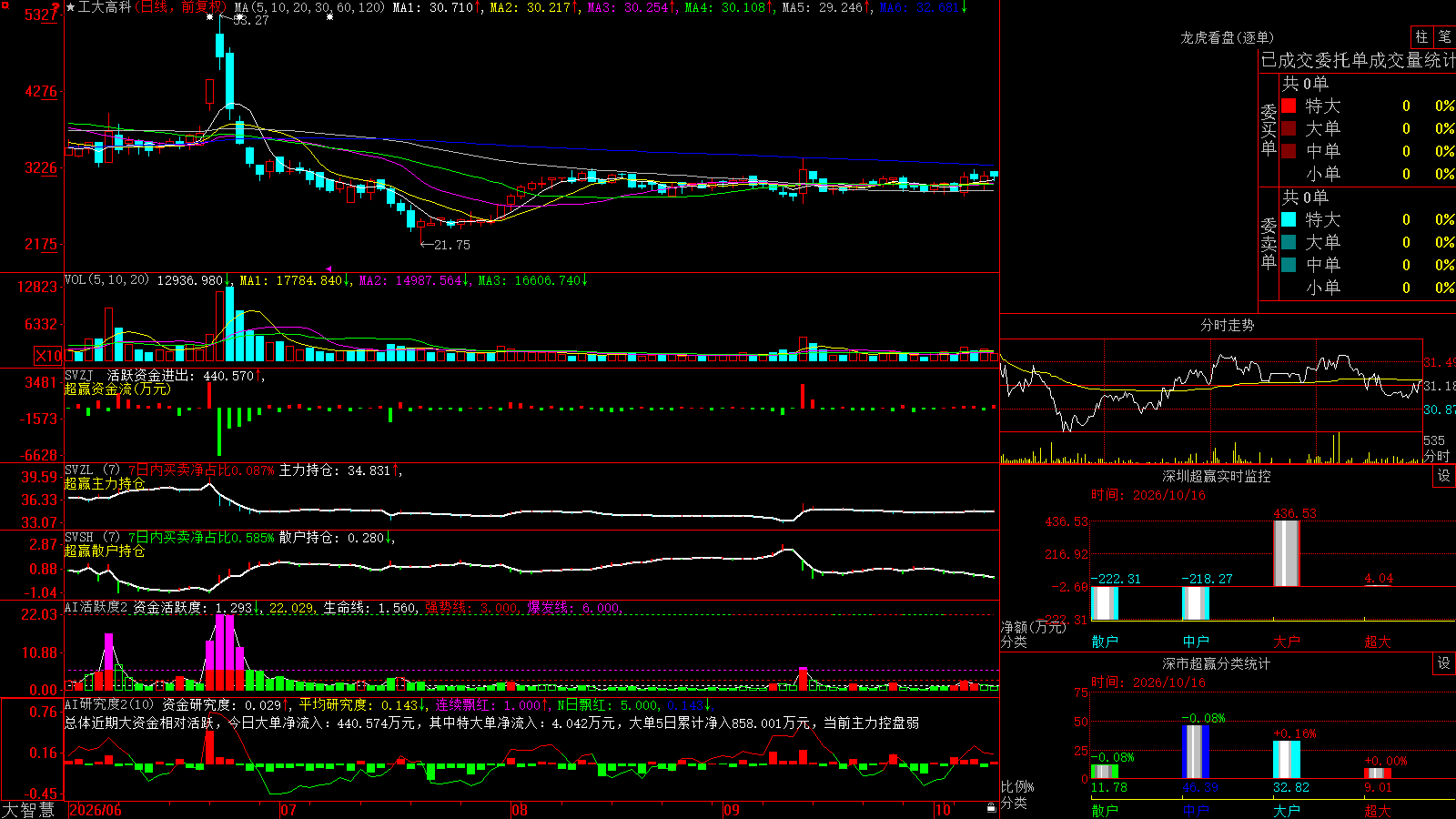Image resolution: width=1456 pixels, height=819 pixels.
Task: Click the 工大高科 stock name in the chart header
Action: [x=105, y=7]
